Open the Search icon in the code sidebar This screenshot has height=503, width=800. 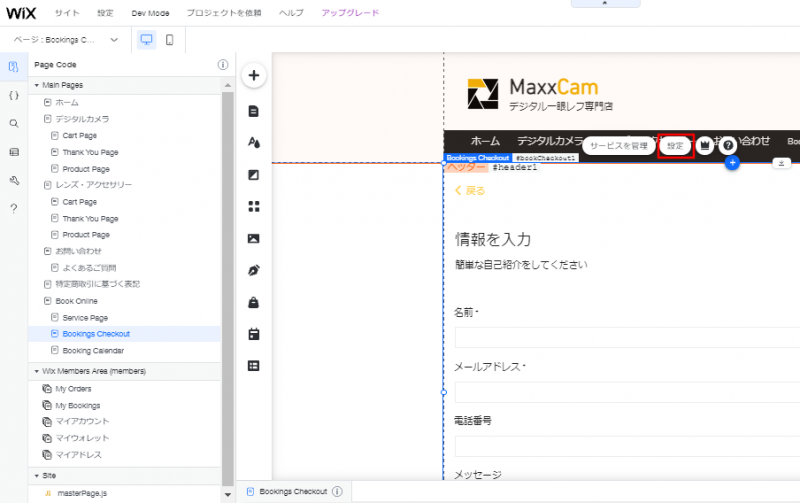pos(13,123)
